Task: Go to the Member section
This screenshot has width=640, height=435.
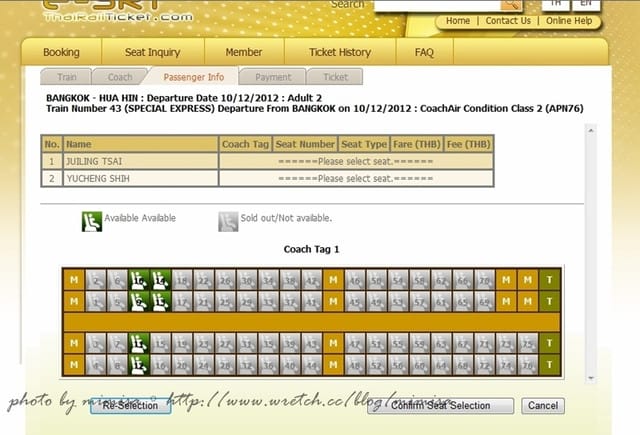Action: (x=244, y=52)
